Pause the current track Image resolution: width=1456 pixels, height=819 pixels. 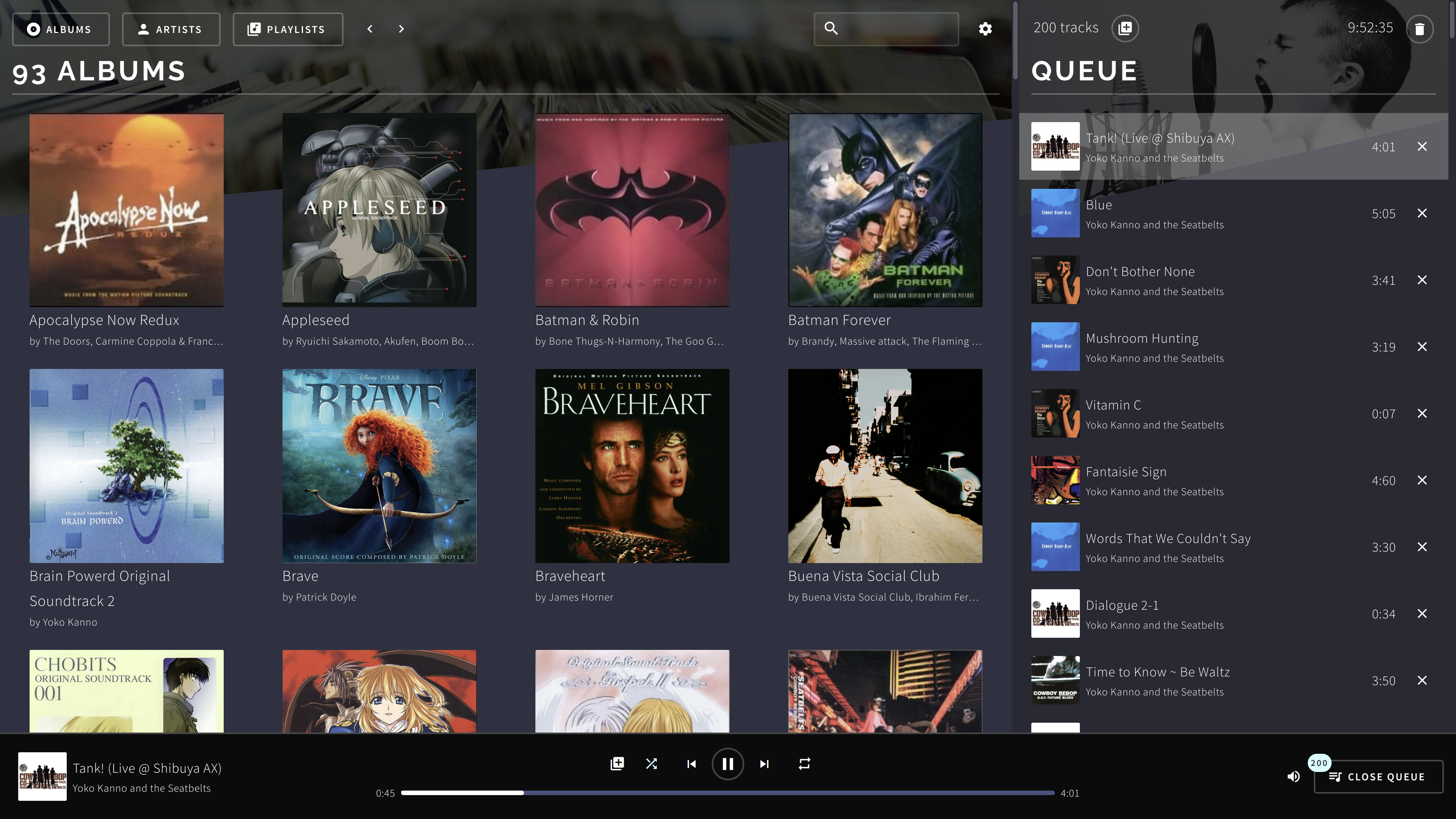(x=728, y=764)
